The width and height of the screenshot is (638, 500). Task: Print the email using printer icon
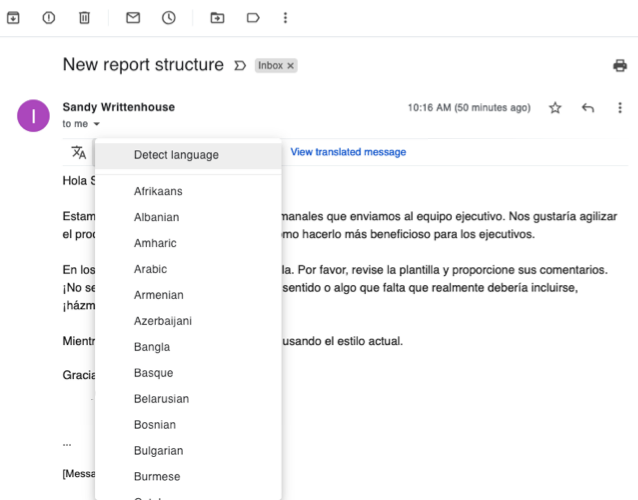click(x=619, y=66)
